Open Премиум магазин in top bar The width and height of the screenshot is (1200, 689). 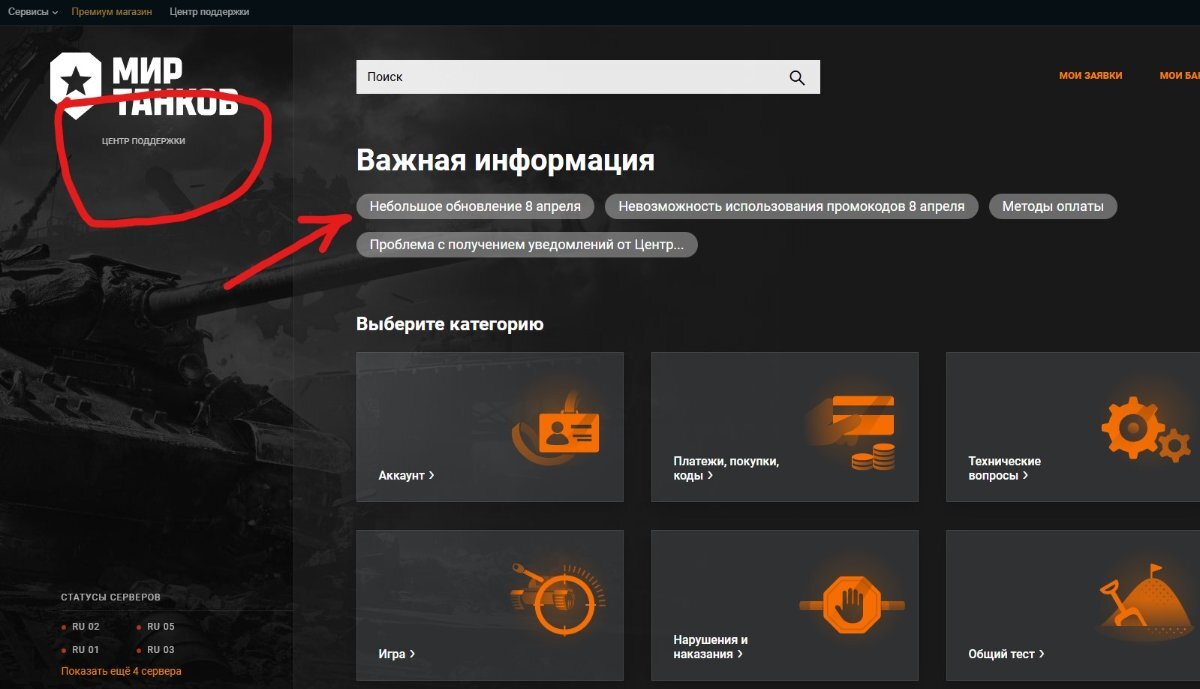coord(112,12)
